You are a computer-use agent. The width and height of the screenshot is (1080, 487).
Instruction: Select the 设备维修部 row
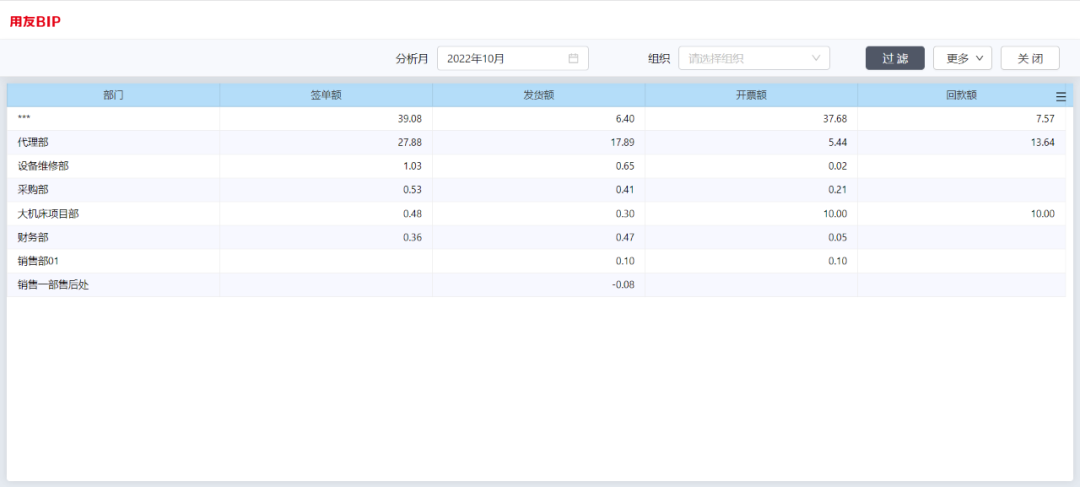(537, 166)
